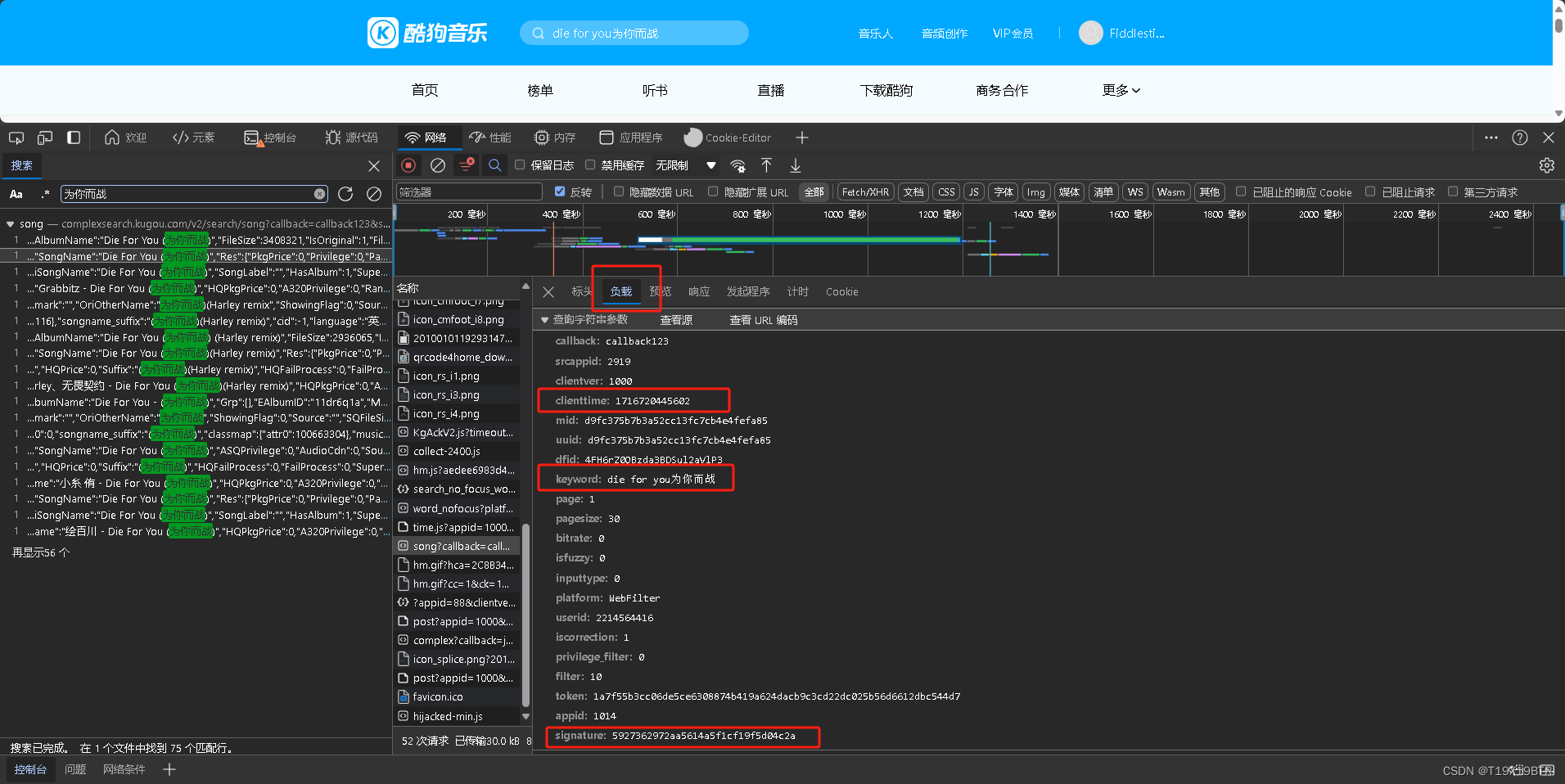Click the 再显示56 个 show more link
The height and width of the screenshot is (784, 1565).
point(41,553)
